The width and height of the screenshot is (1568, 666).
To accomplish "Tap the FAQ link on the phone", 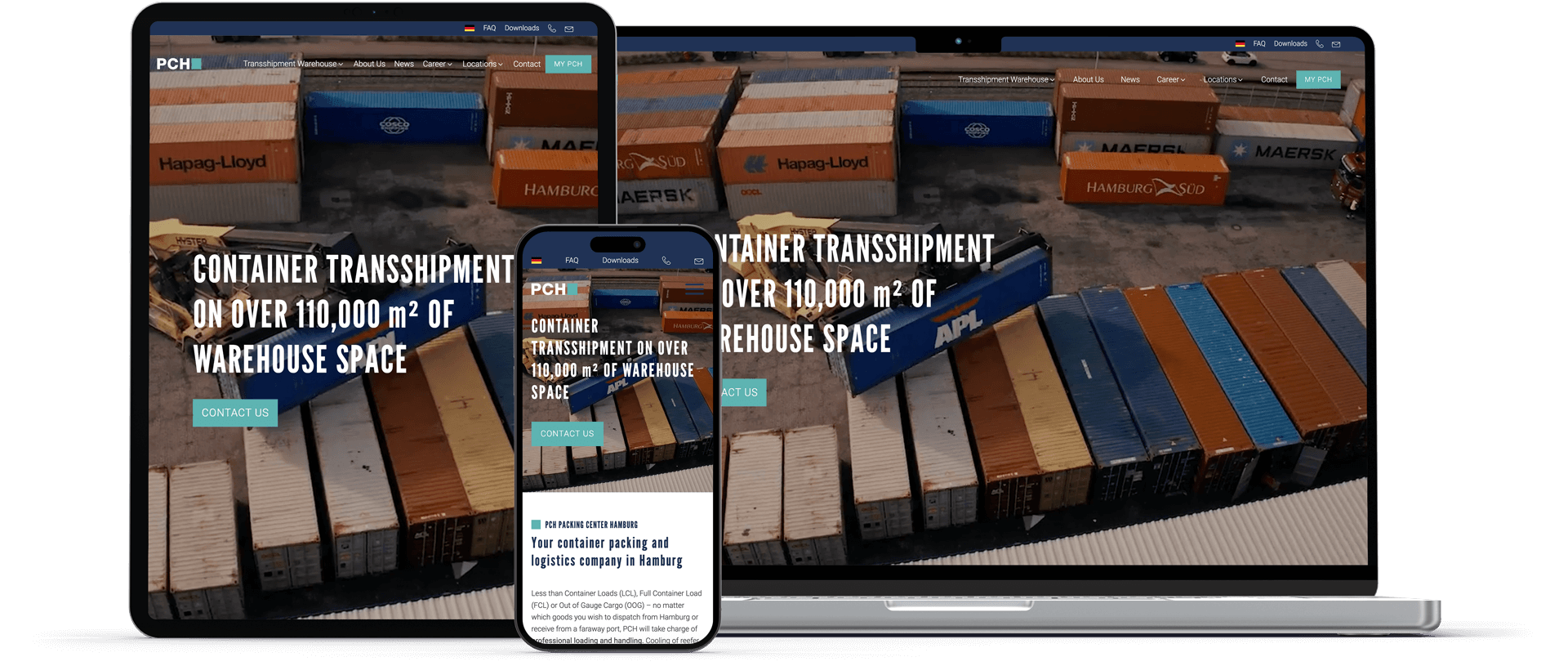I will click(x=572, y=261).
